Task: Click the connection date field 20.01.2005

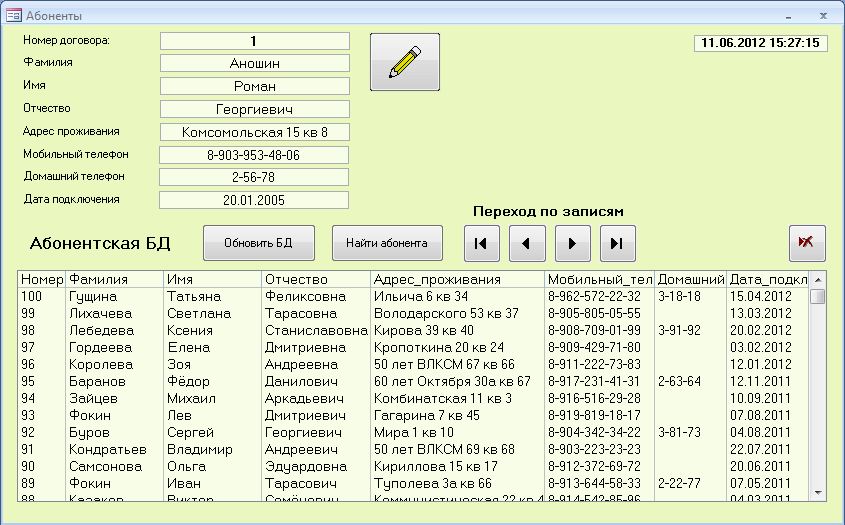Action: point(254,200)
